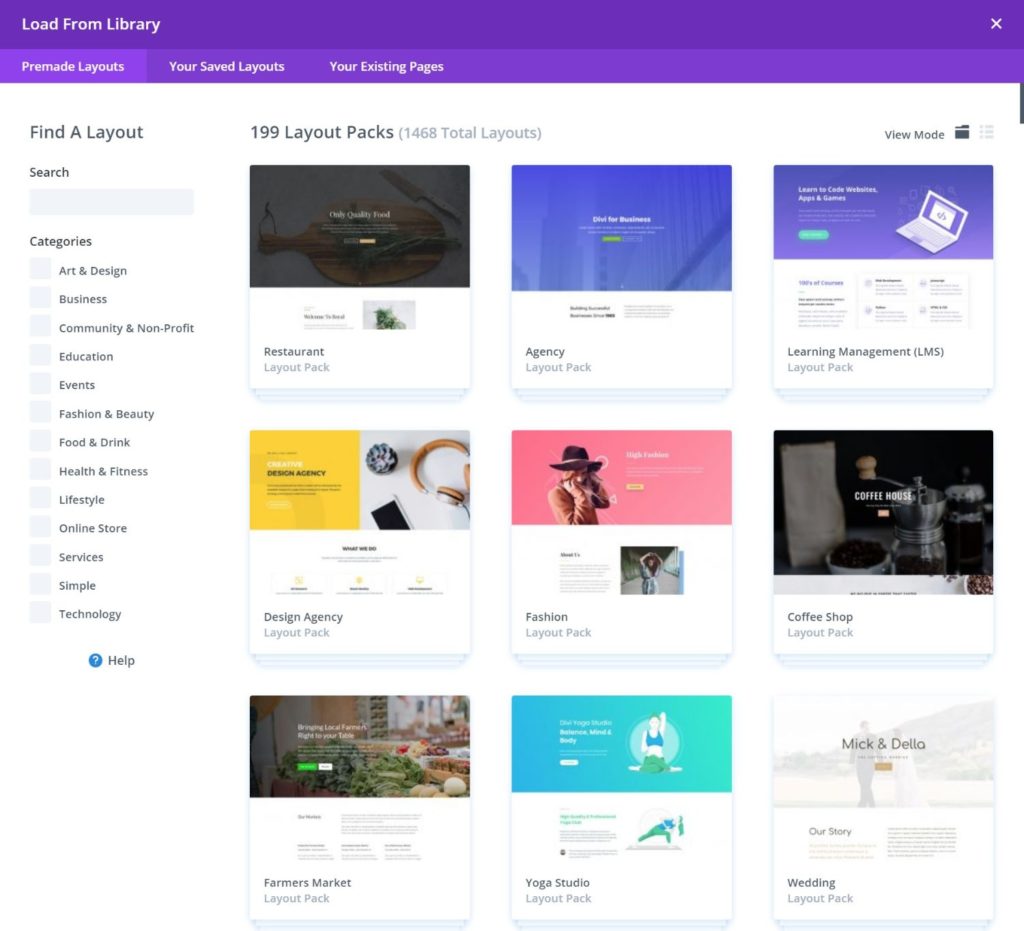Enable the Fashion & Beauty filter
Image resolution: width=1024 pixels, height=931 pixels.
tap(40, 411)
